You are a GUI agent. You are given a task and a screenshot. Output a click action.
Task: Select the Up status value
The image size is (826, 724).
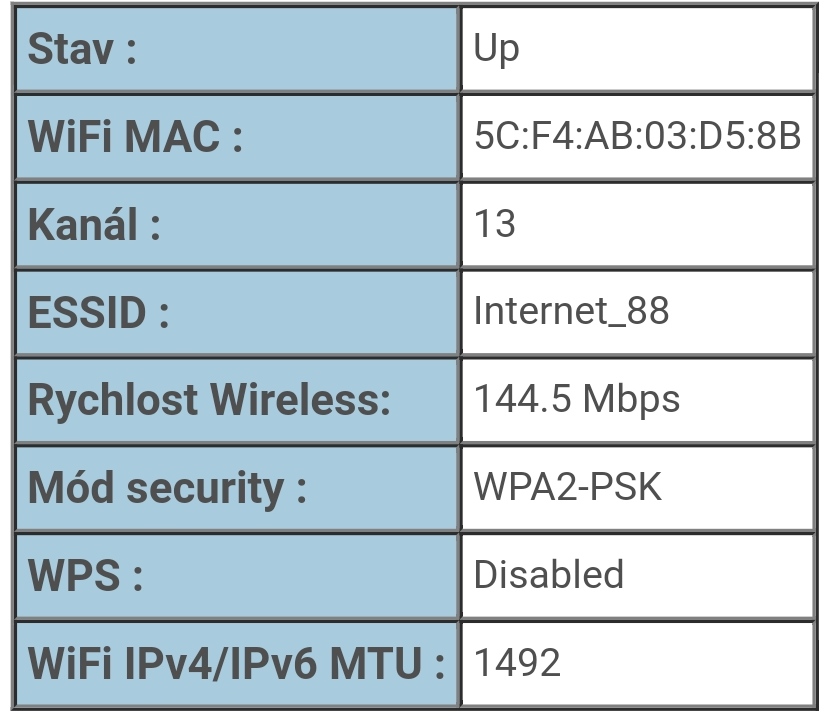(x=497, y=48)
